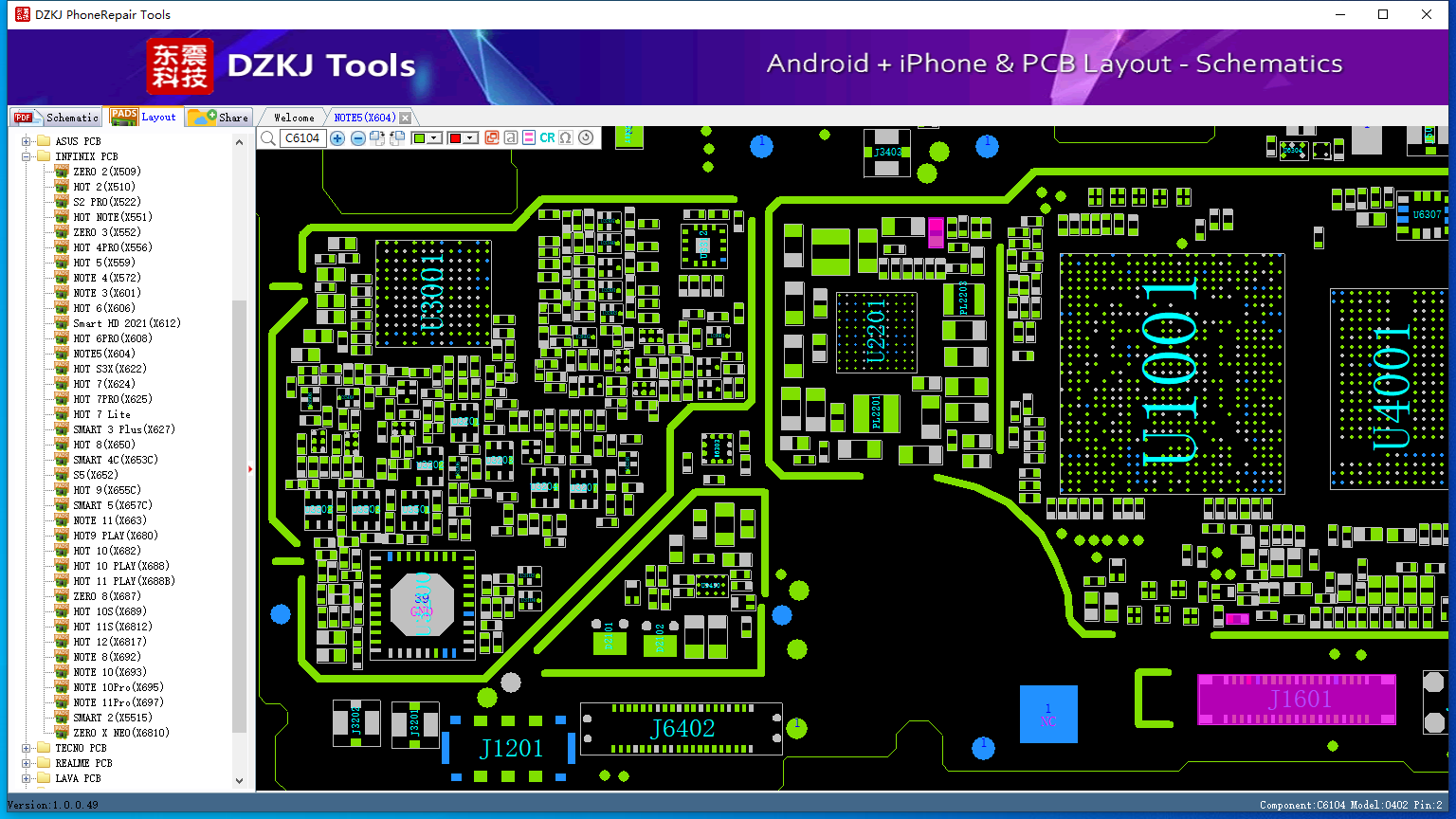
Task: Open Smart HD 2021(X612) board entry
Action: click(x=127, y=323)
